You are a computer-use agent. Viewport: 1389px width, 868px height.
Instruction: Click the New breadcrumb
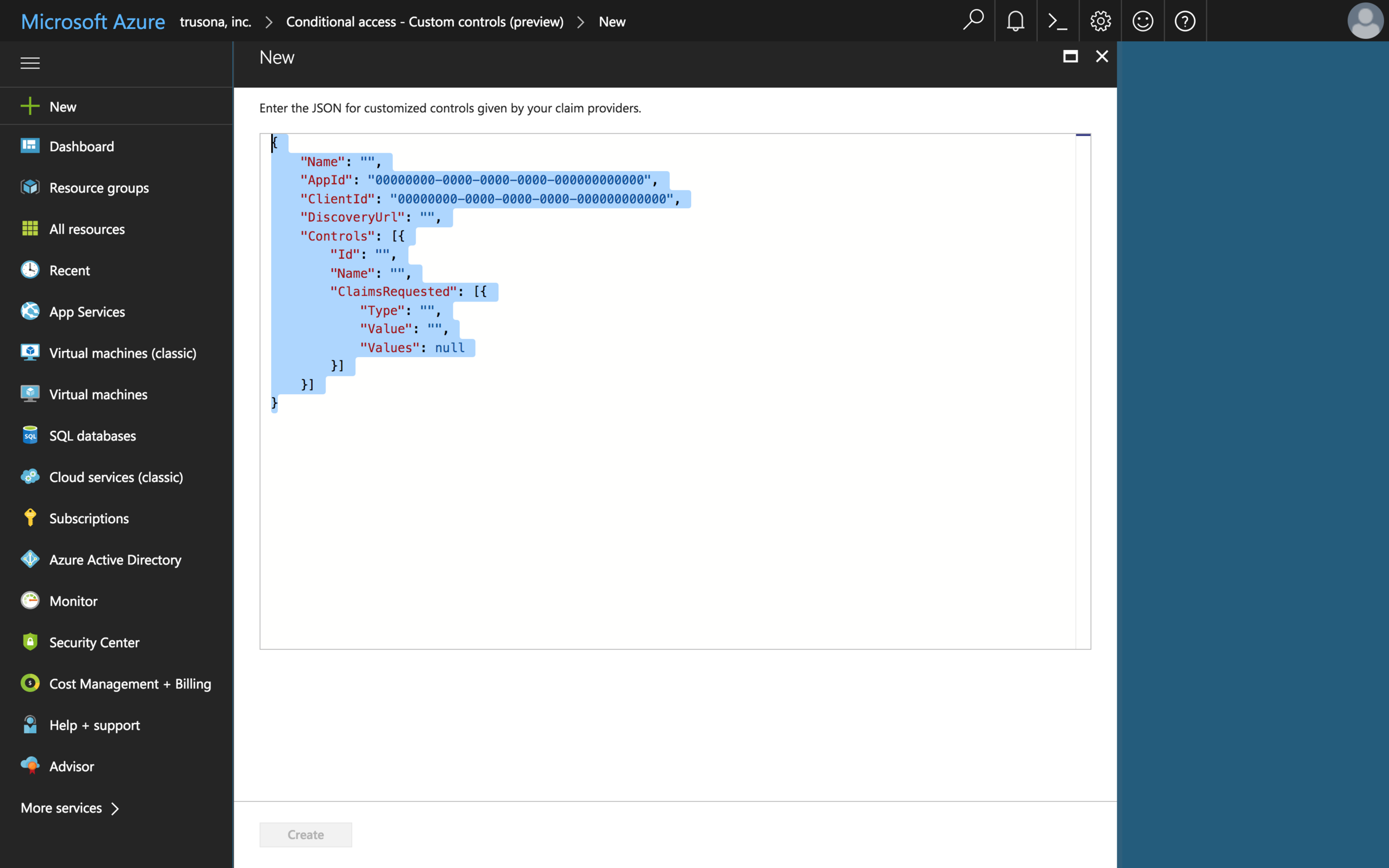point(612,22)
